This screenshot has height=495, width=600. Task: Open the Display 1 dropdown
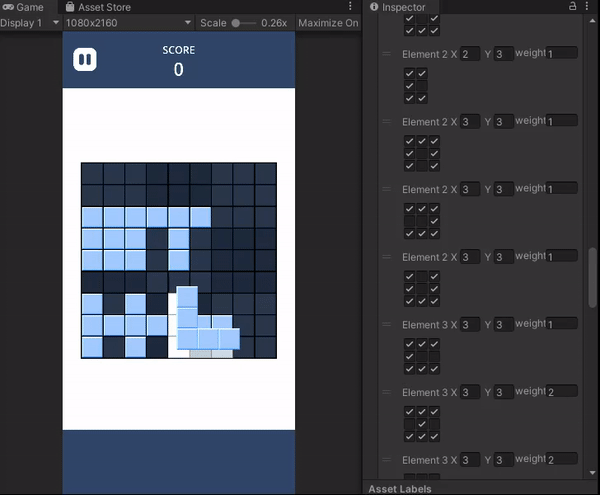30,23
